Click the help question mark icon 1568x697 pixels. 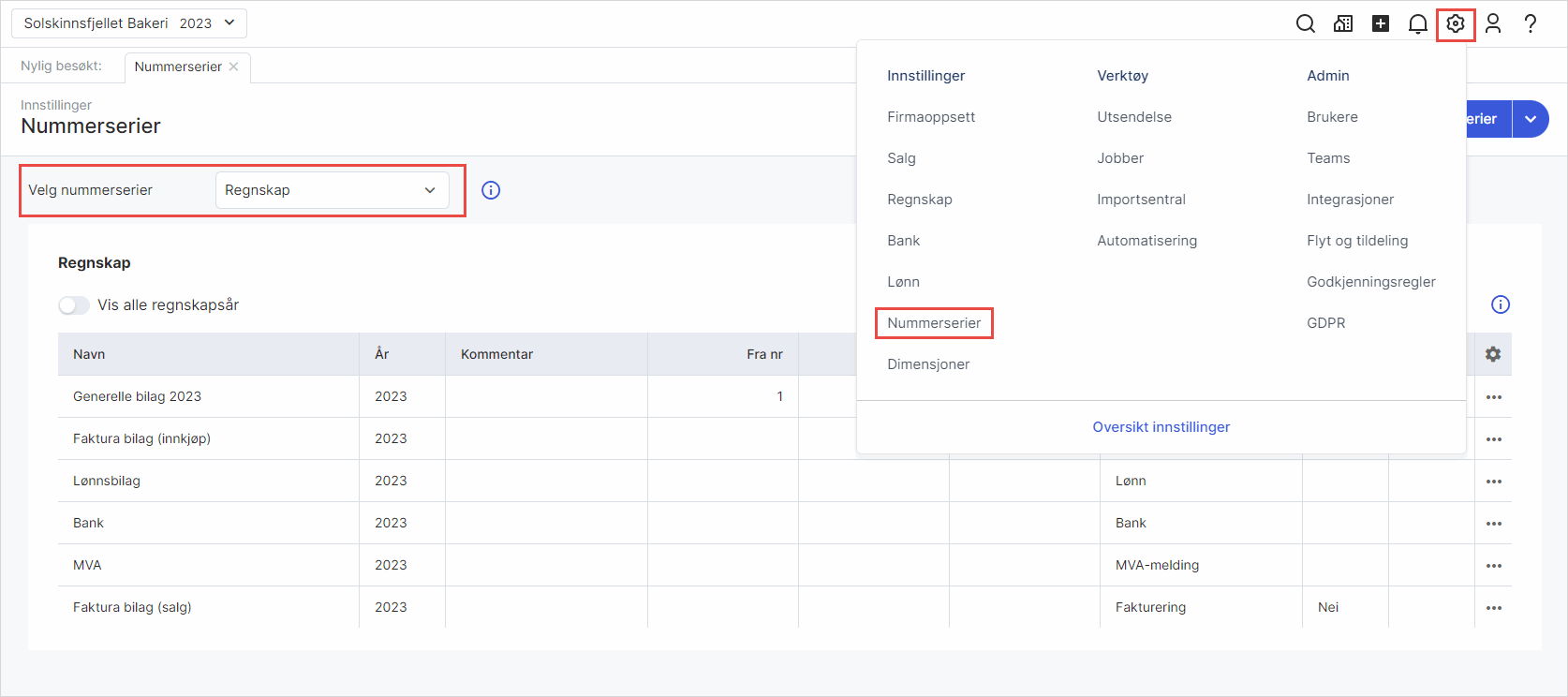(x=1531, y=24)
